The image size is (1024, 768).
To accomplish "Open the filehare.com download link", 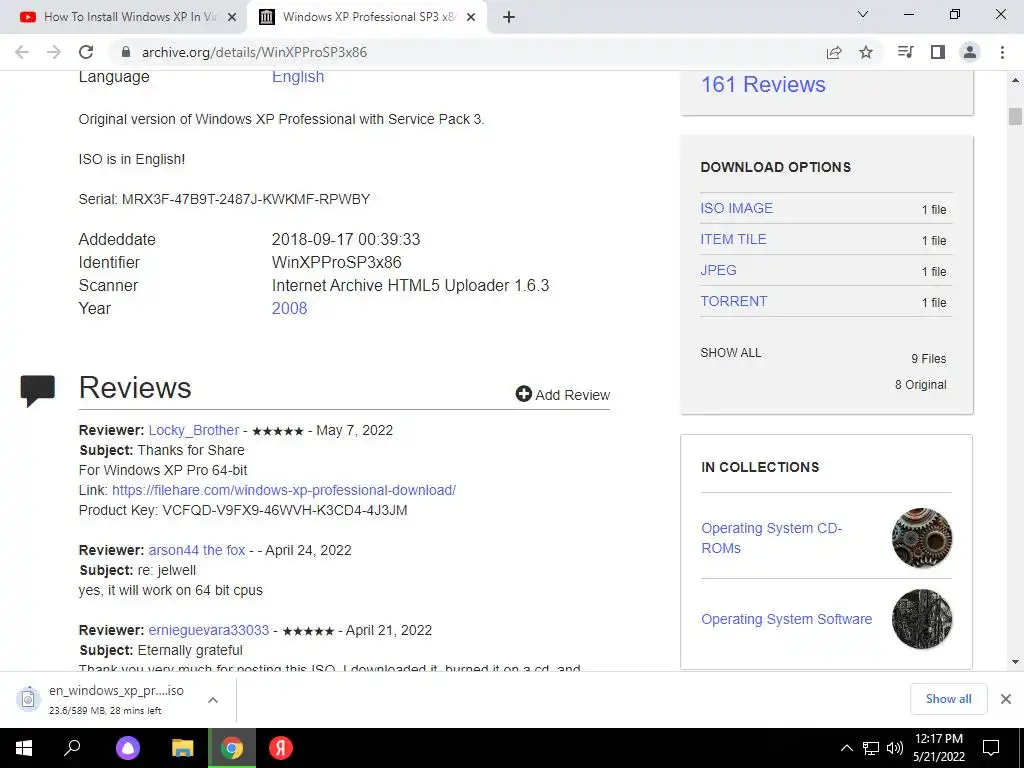I will pos(284,490).
